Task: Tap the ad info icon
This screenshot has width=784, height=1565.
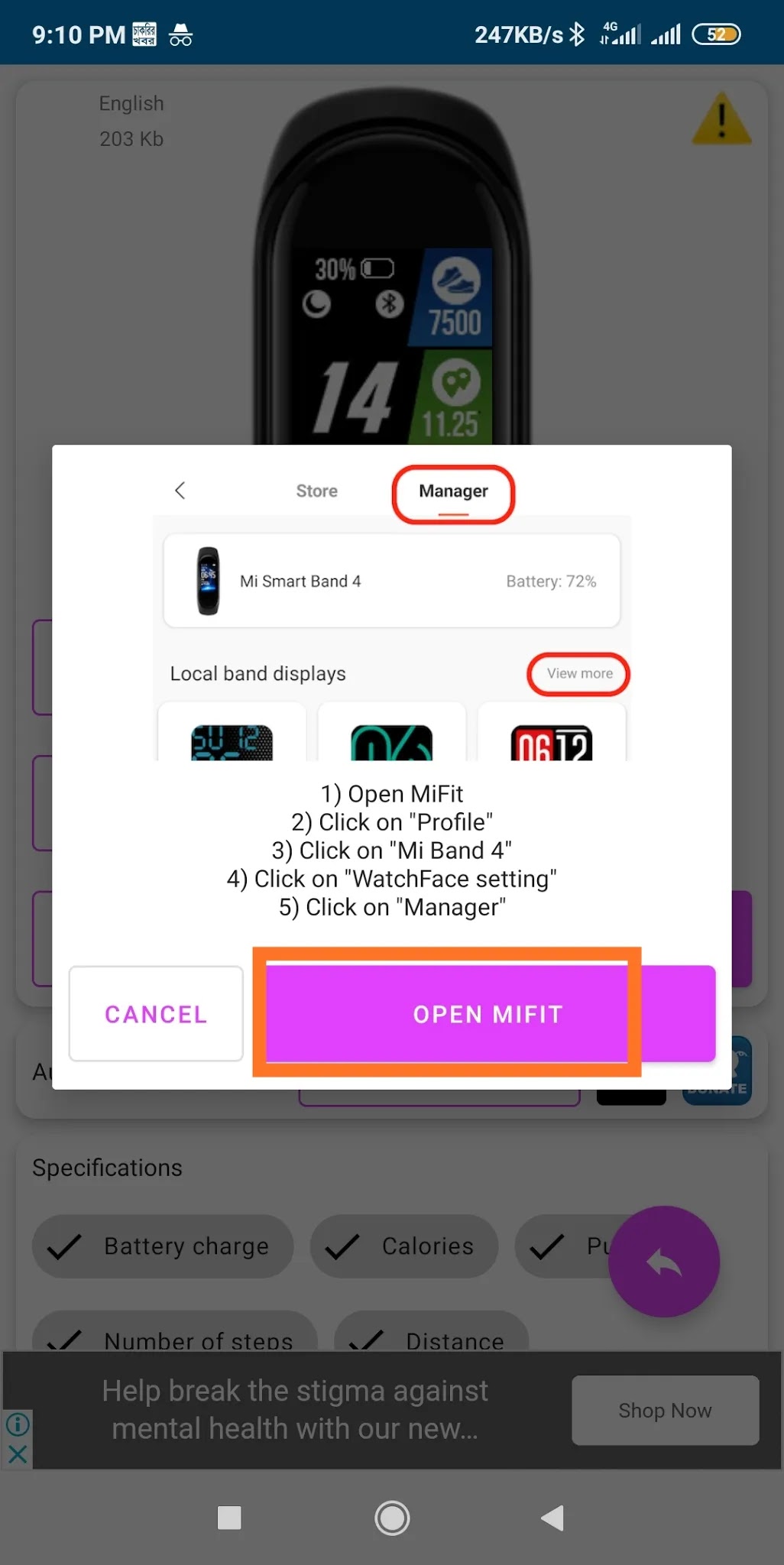Action: click(x=18, y=1424)
